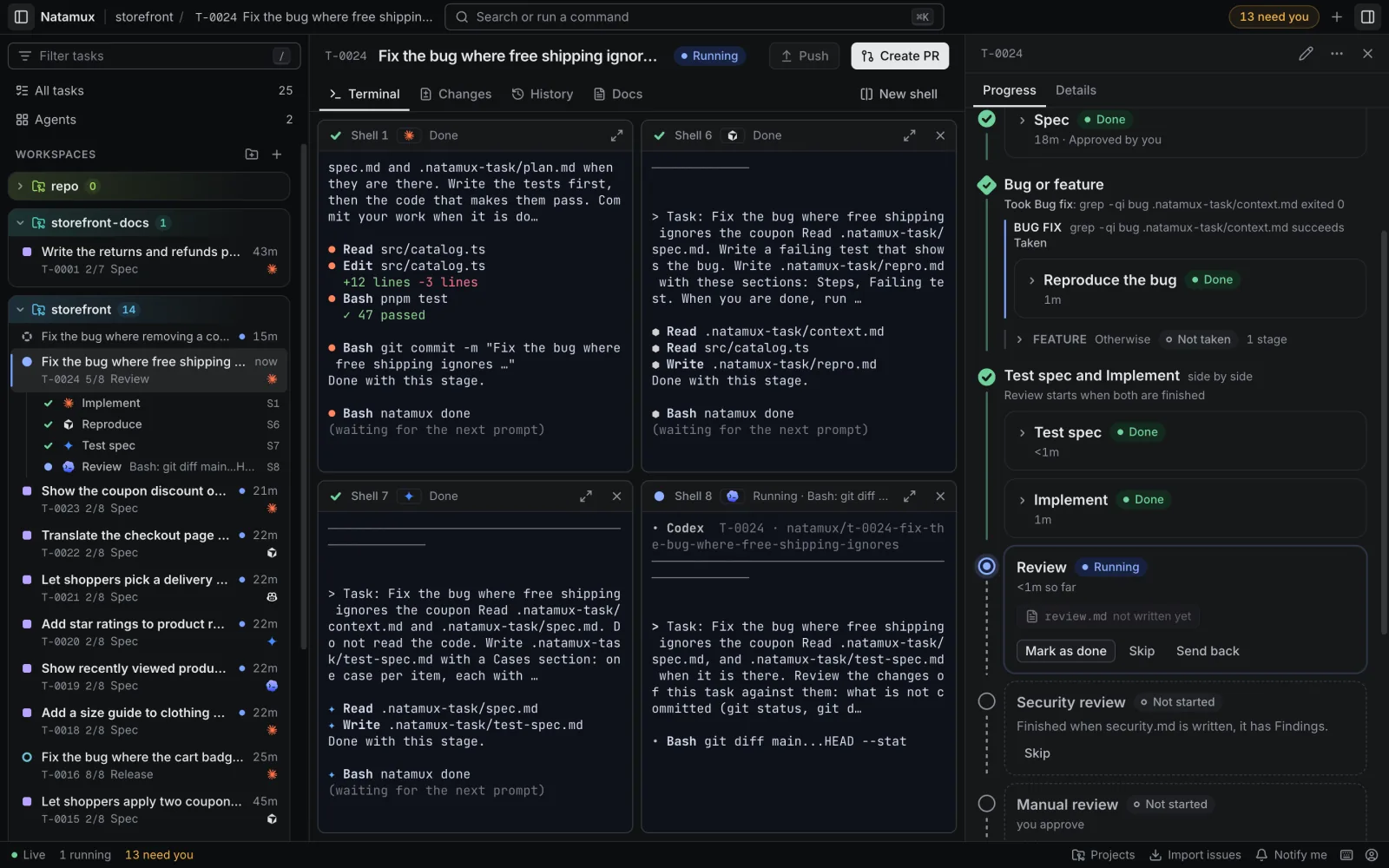Click Mark as done for Review
Screen dimensions: 1389x868
tap(1066, 651)
